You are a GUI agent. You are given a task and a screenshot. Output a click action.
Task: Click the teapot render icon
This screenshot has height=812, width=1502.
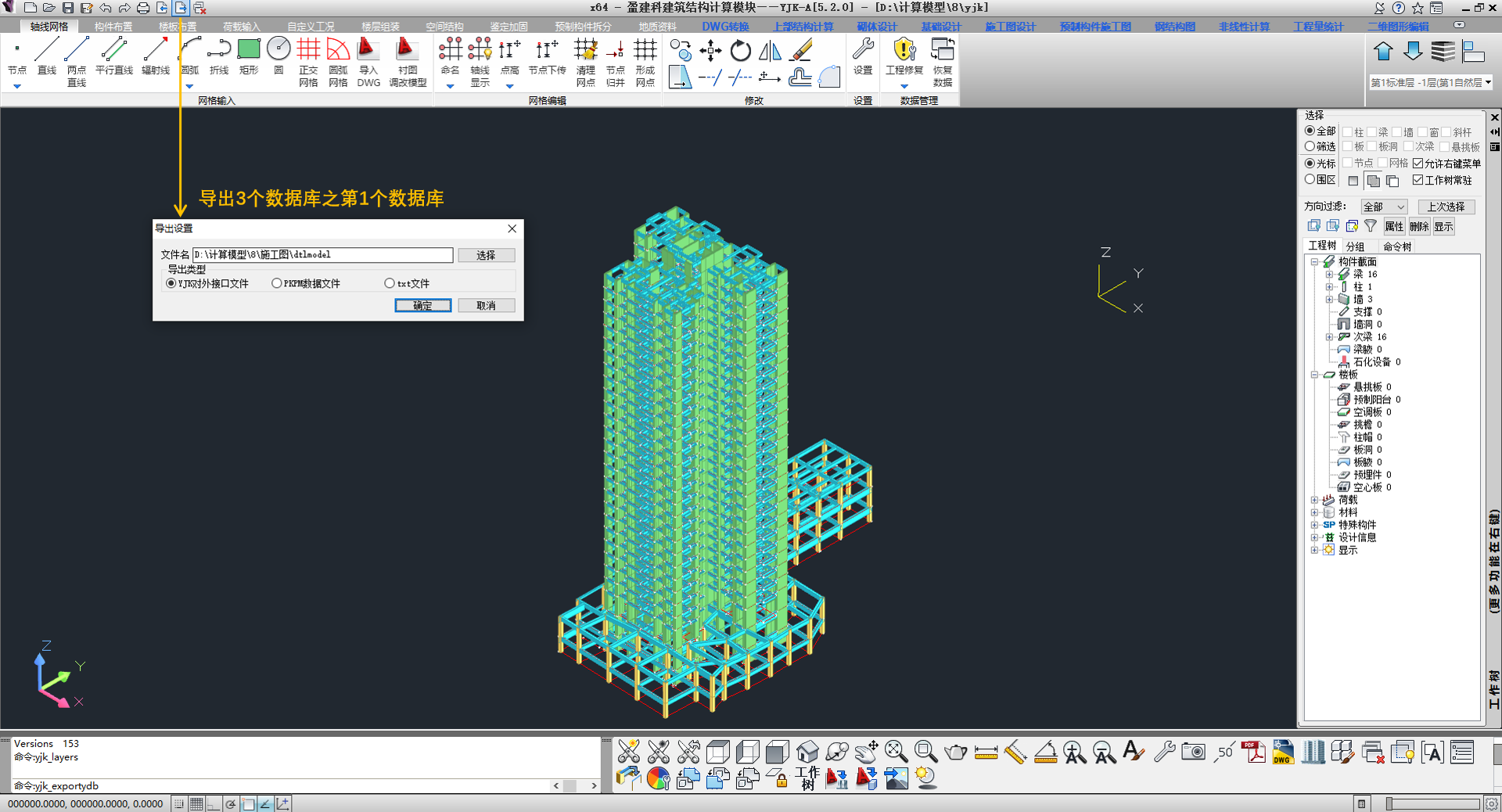click(955, 753)
